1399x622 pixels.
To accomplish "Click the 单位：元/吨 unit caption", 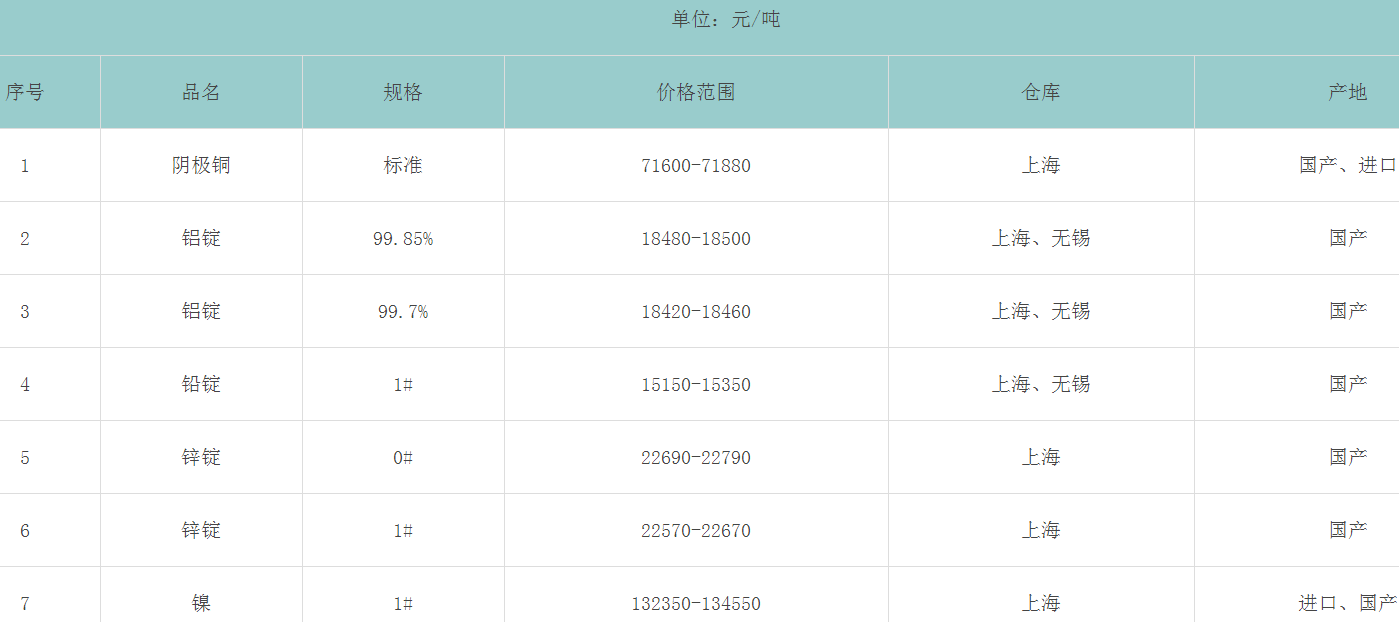I will 726,19.
